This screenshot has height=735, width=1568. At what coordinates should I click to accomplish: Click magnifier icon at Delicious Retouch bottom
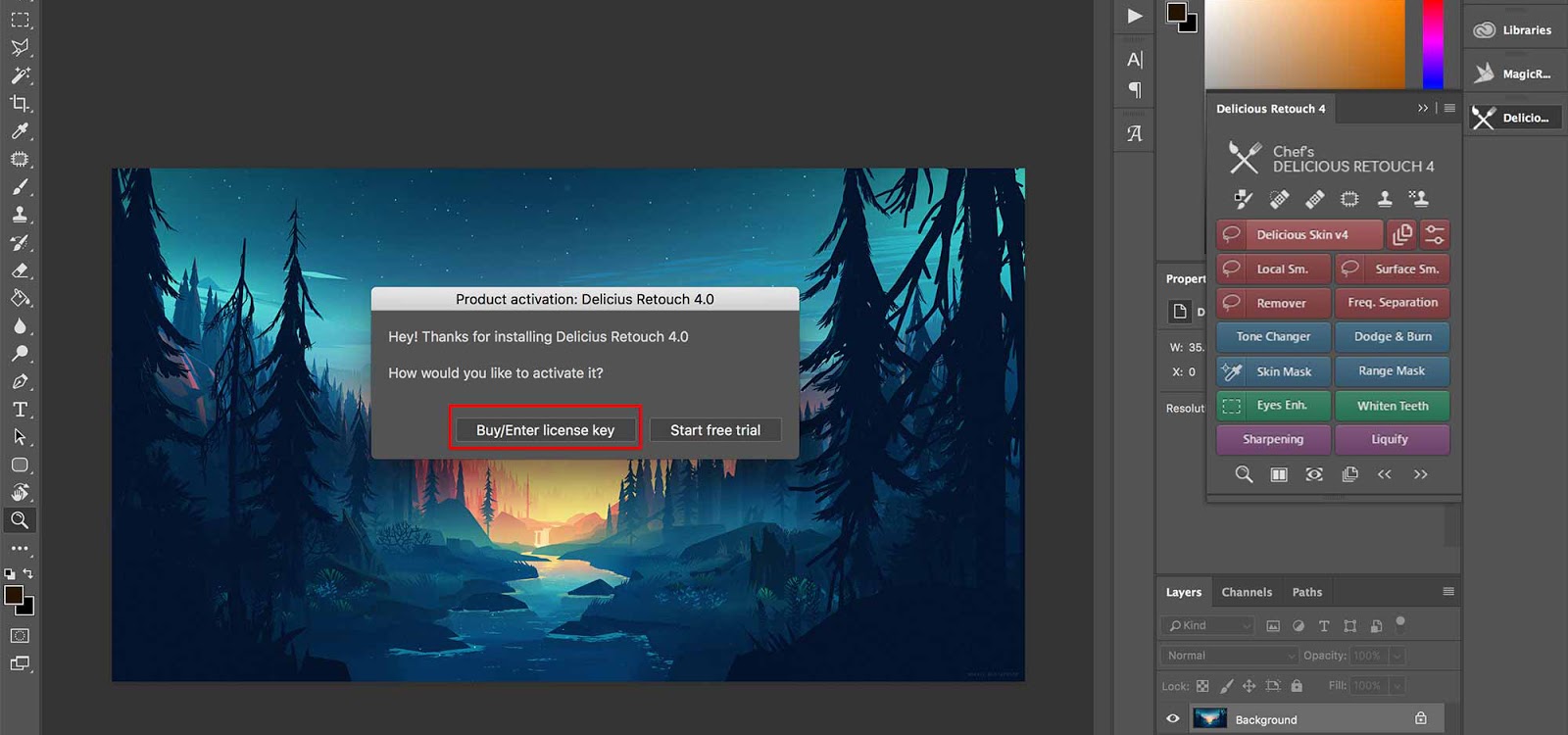(x=1244, y=474)
